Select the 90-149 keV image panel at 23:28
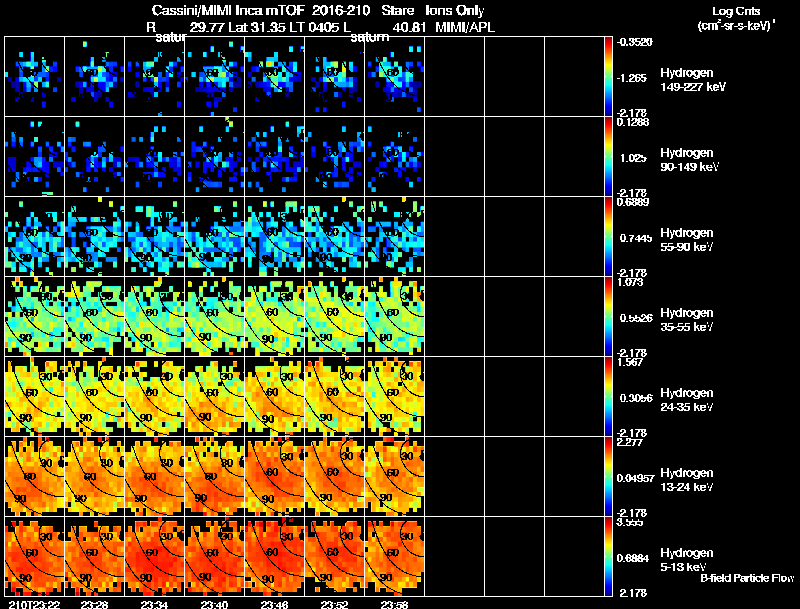The image size is (800, 609). 95,157
